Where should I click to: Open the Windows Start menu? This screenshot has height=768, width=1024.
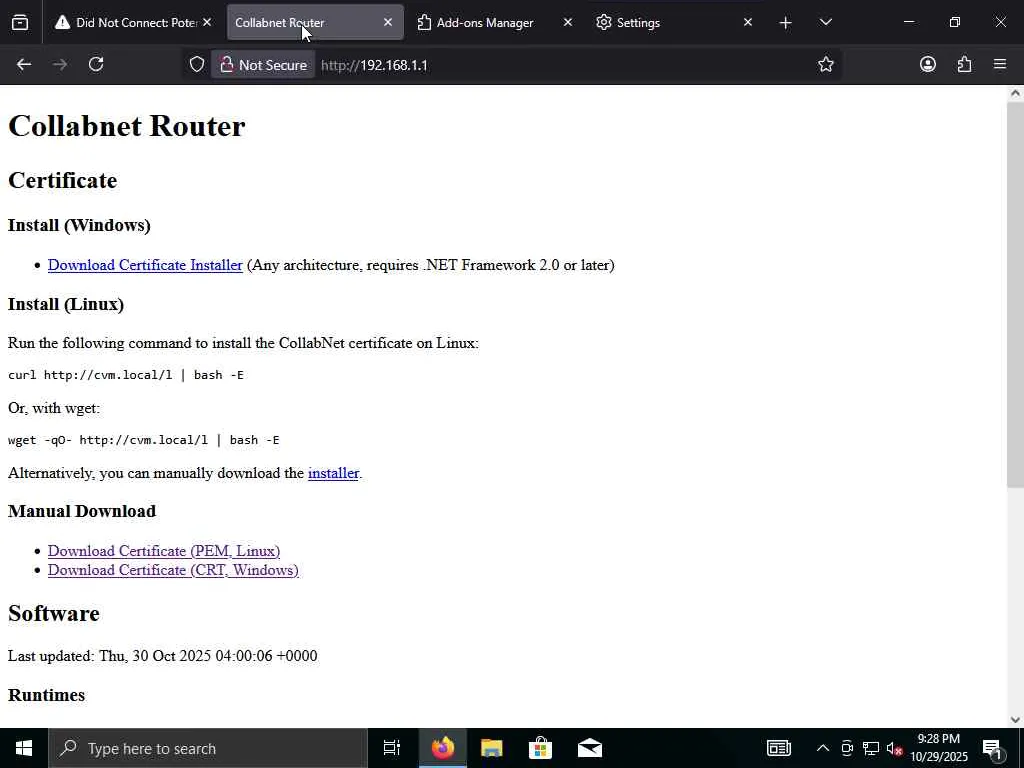click(x=24, y=748)
